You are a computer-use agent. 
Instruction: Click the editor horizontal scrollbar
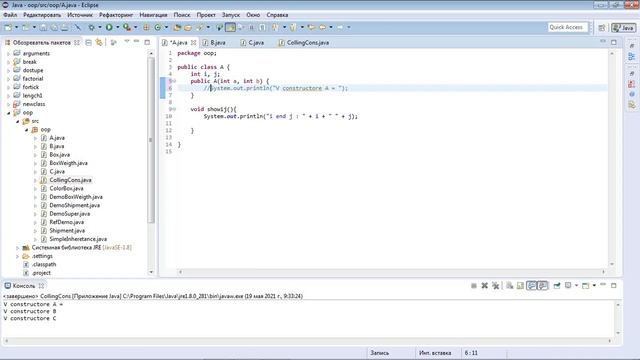(x=392, y=272)
